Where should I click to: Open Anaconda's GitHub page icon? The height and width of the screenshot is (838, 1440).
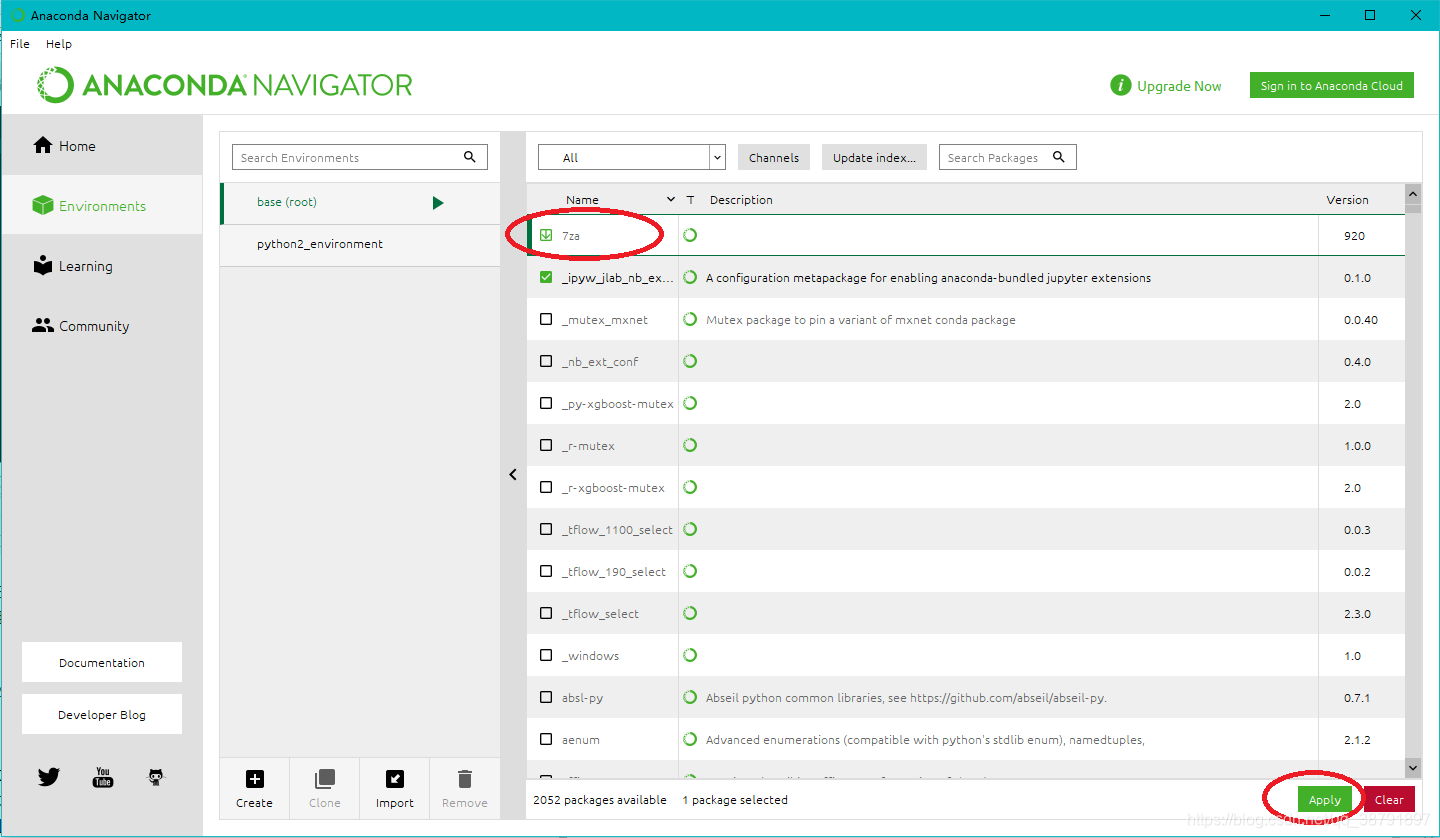(156, 777)
